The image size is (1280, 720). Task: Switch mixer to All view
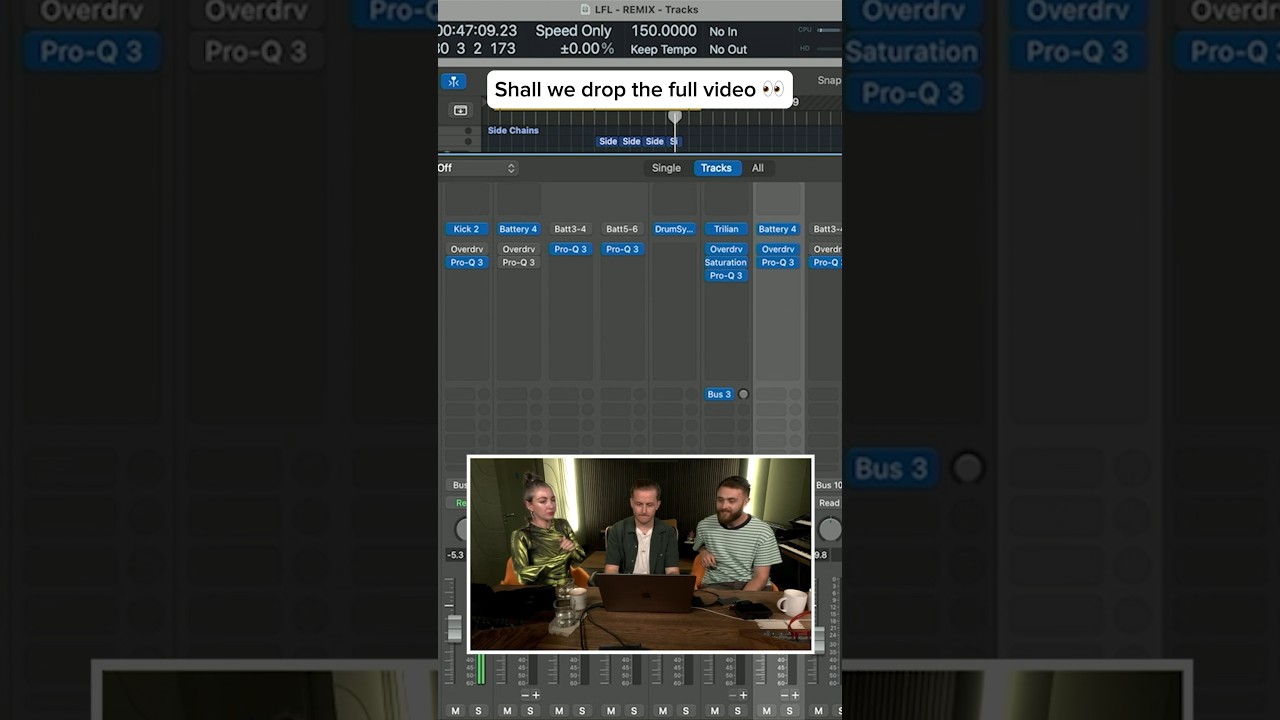pyautogui.click(x=758, y=168)
